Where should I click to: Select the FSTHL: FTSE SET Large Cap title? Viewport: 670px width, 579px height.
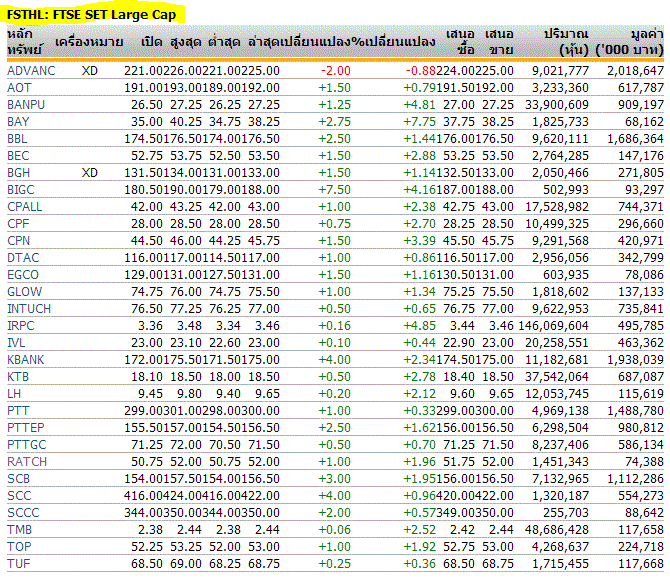(x=91, y=15)
